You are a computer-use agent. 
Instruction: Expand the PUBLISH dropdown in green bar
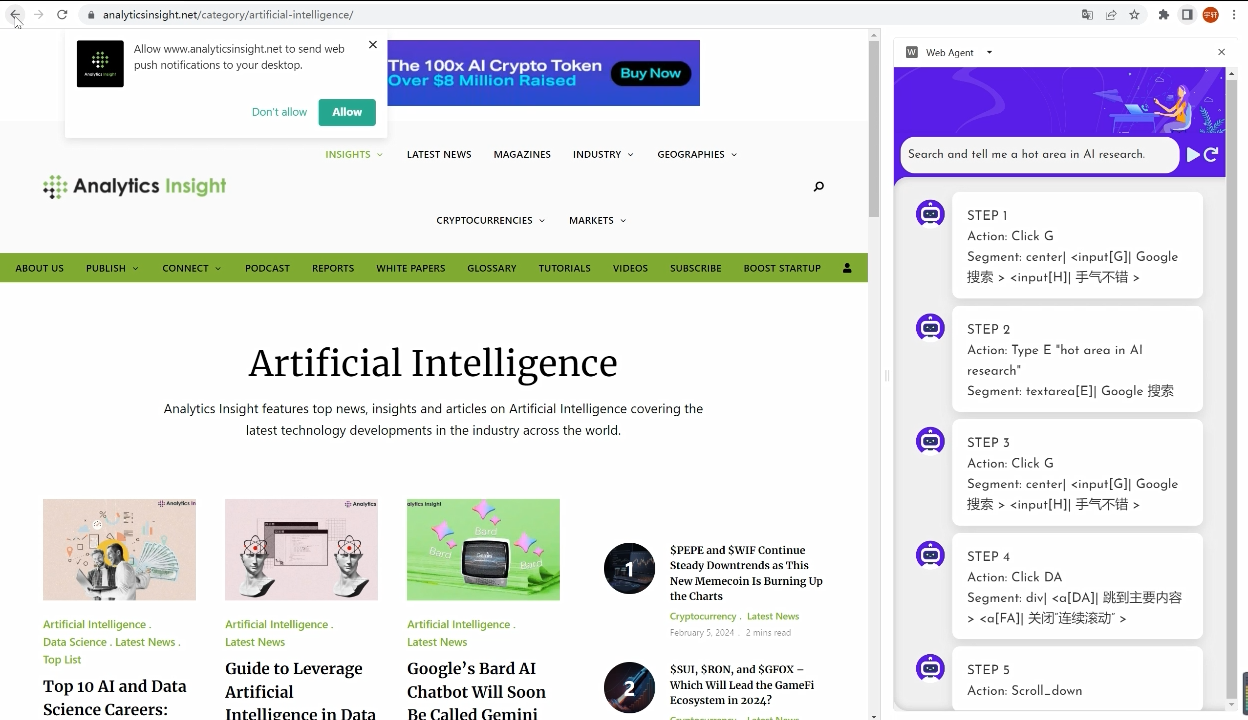coord(112,268)
